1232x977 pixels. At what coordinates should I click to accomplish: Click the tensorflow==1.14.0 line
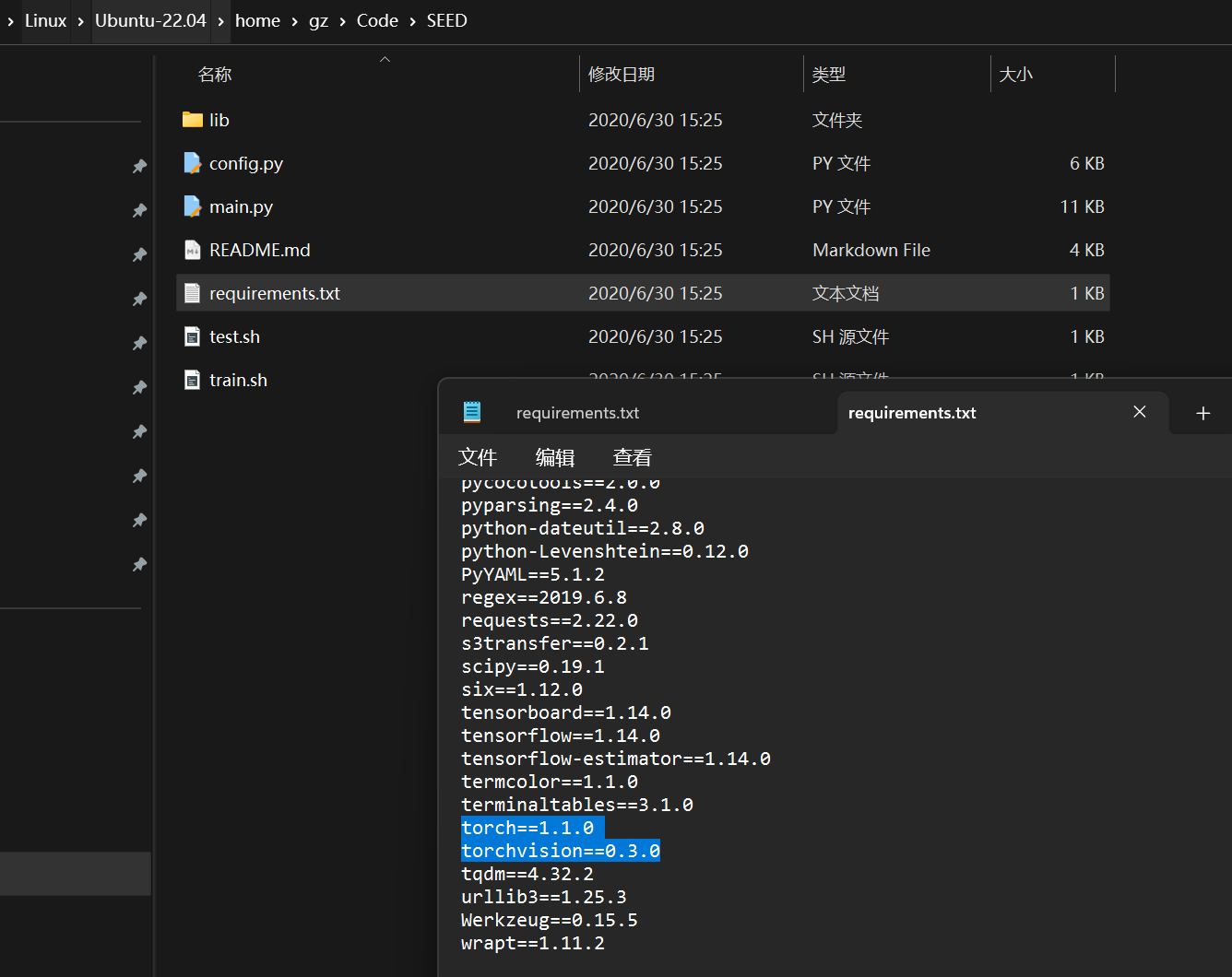pos(561,736)
